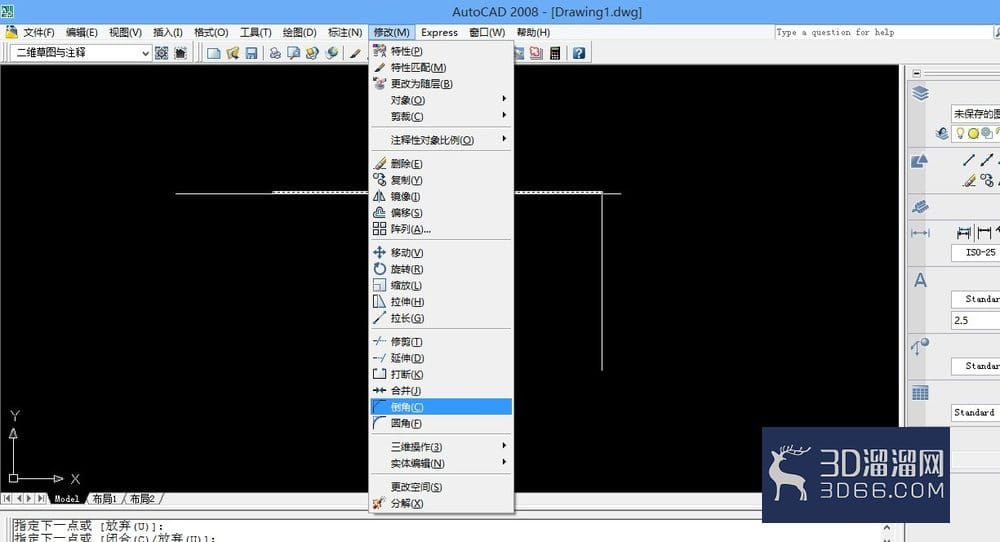Click the Text panel A icon

[x=920, y=280]
